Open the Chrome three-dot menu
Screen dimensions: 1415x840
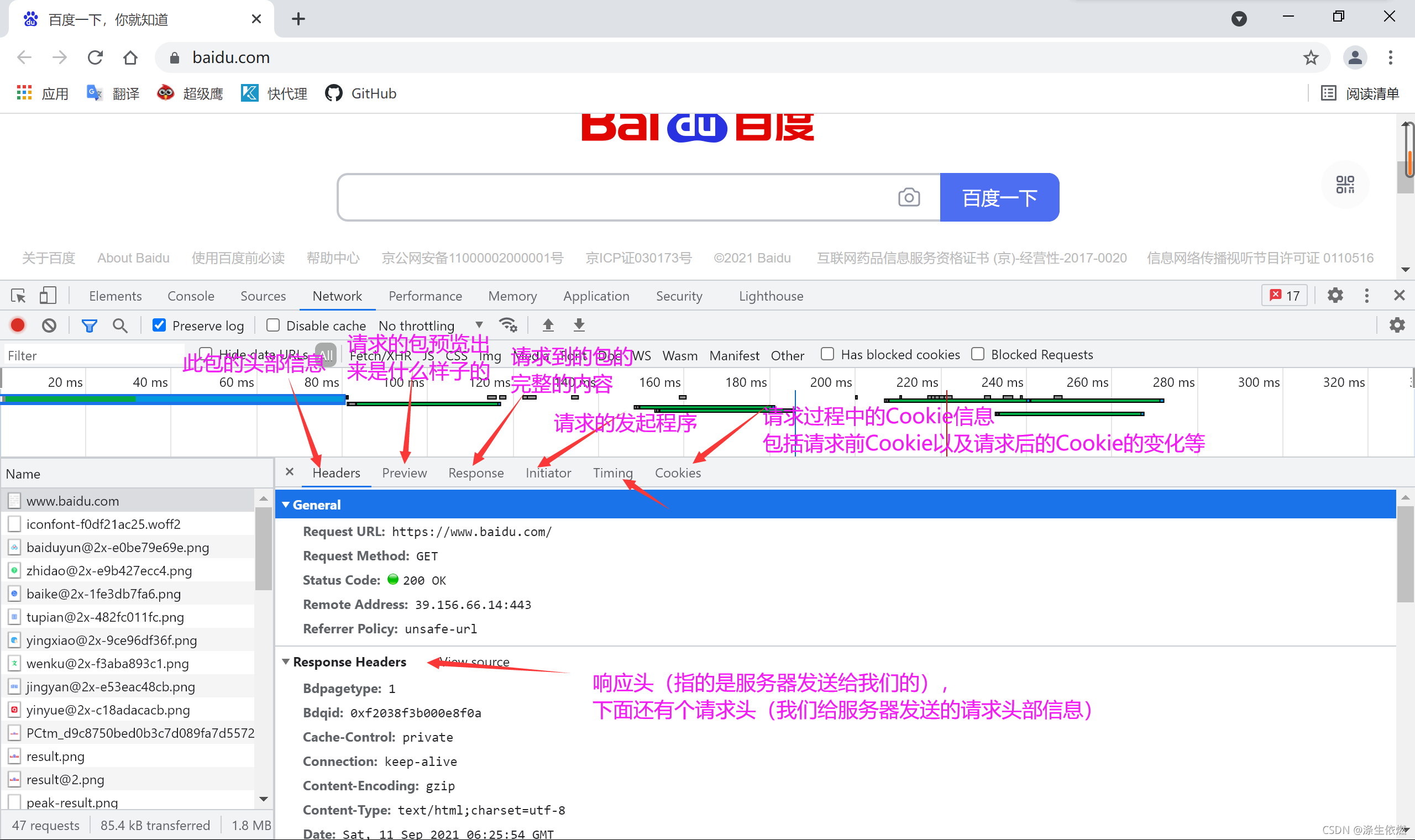(x=1390, y=57)
